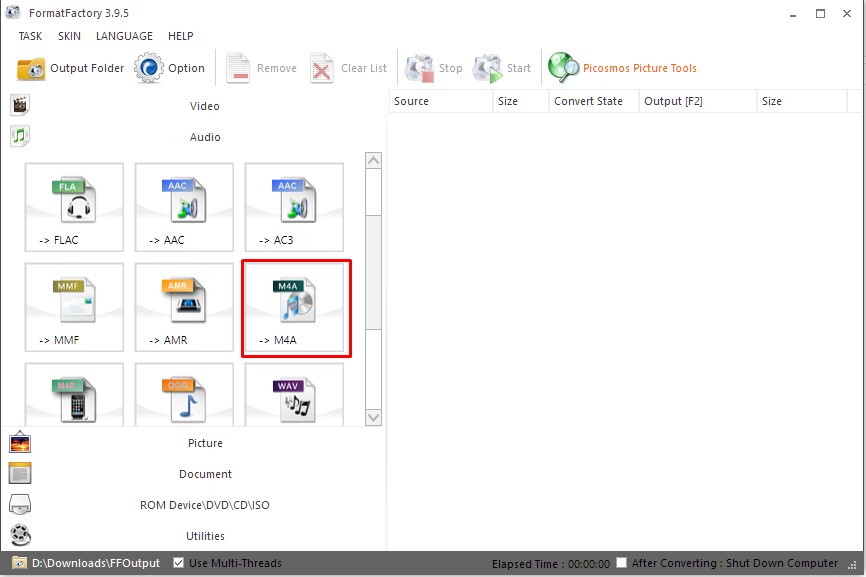The height and width of the screenshot is (577, 866).
Task: Click the Source column header
Action: point(441,101)
